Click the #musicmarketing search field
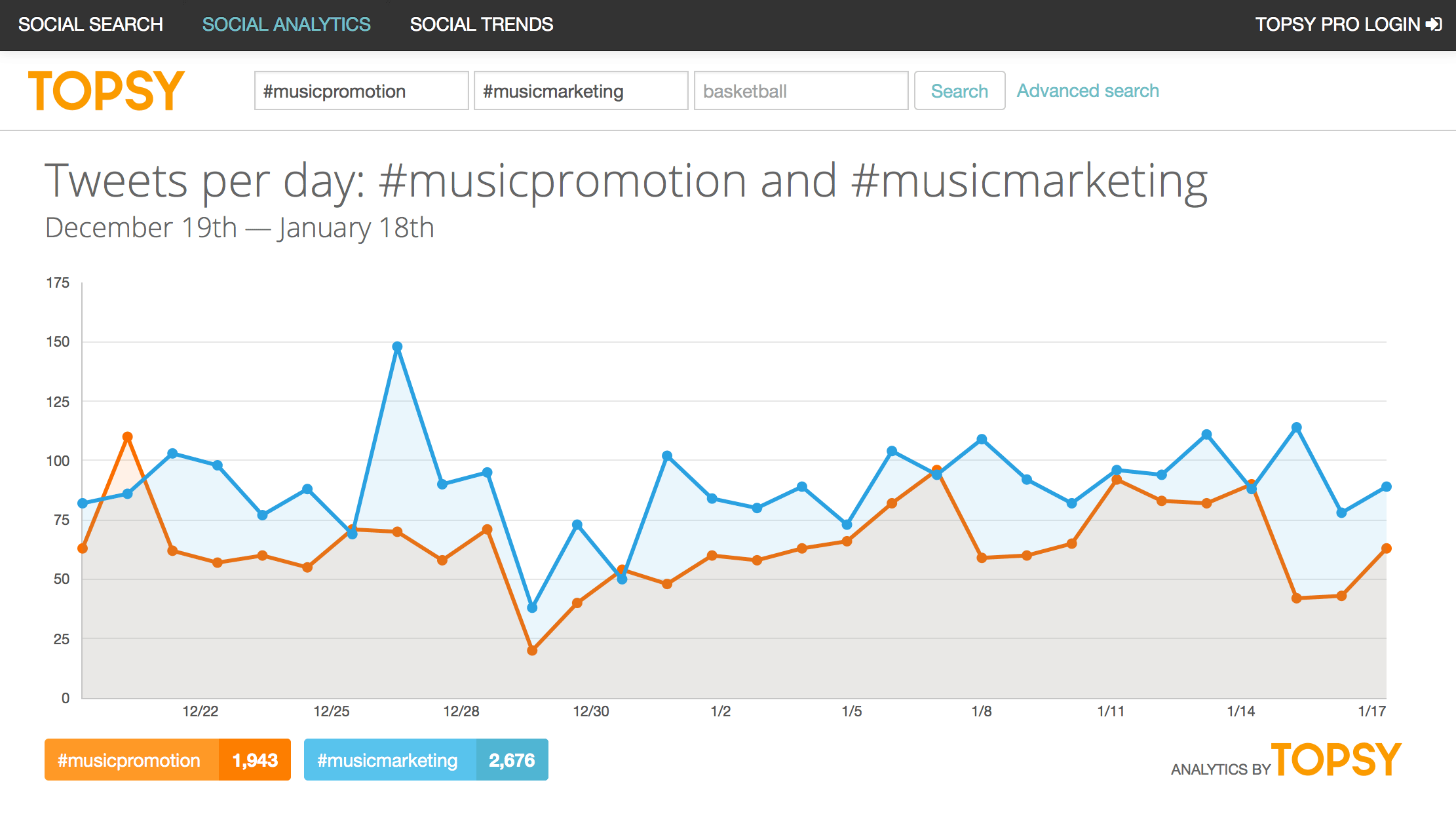Screen dimensions: 1456x831 581,91
